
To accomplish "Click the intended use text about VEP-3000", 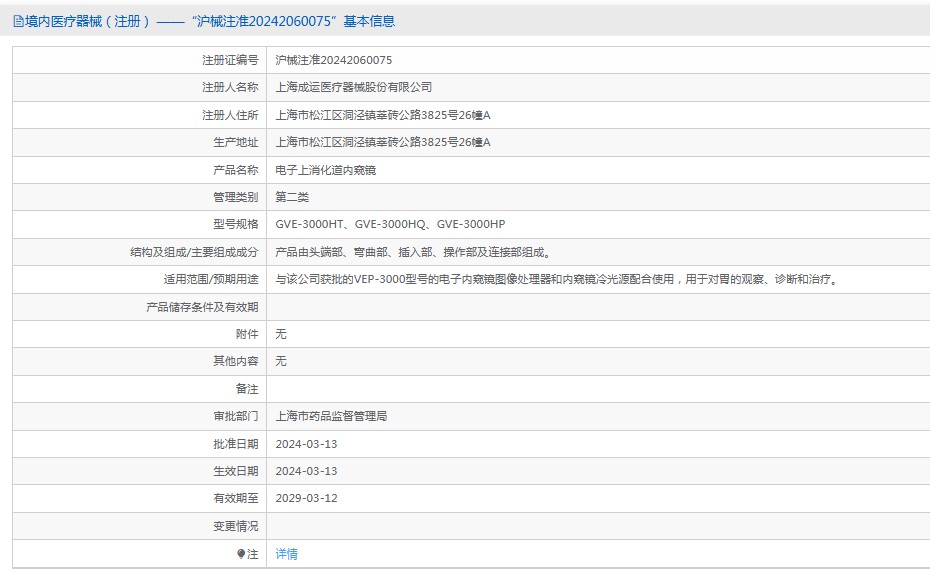I will (x=558, y=279).
